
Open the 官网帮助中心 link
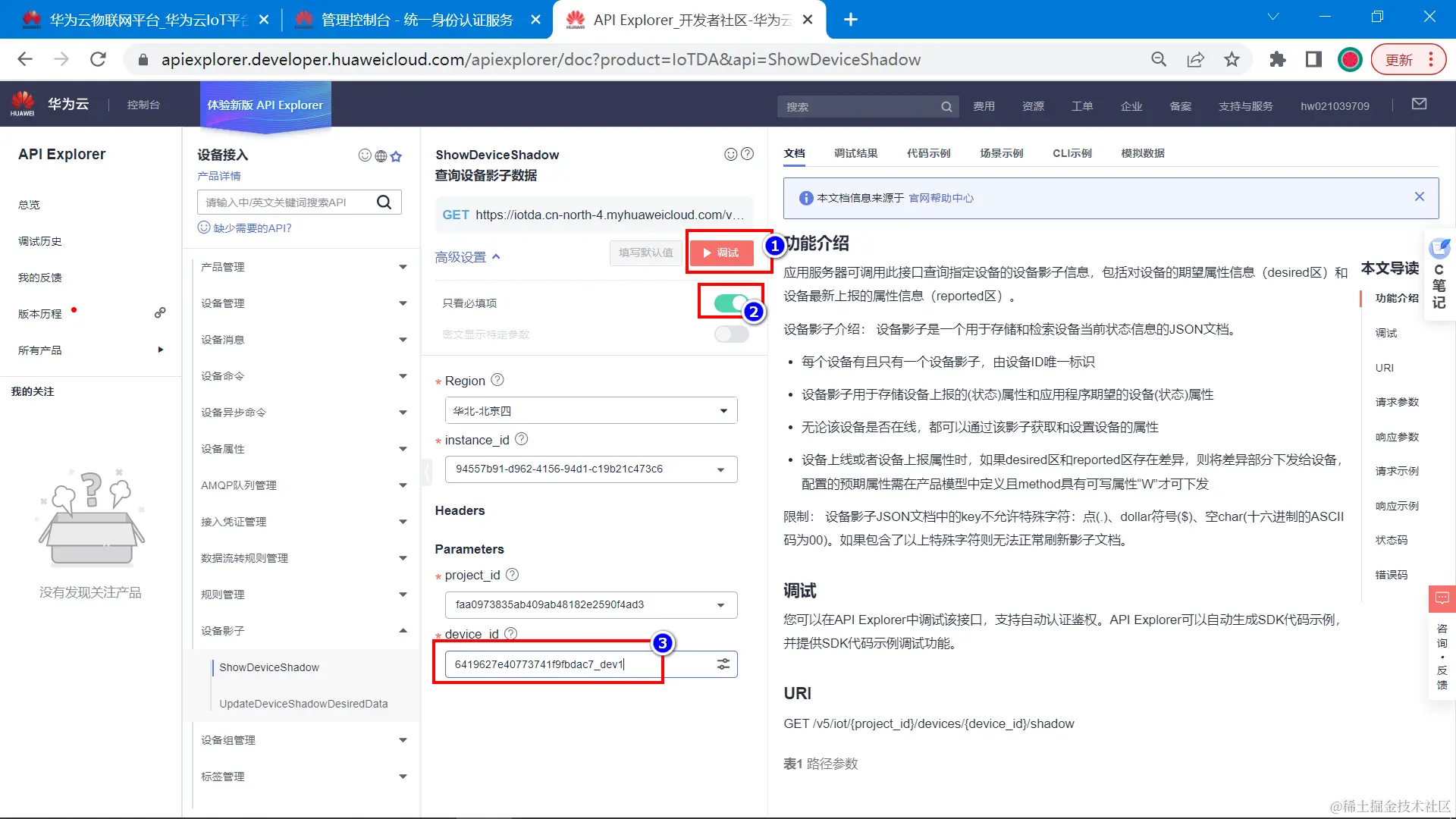coord(941,198)
